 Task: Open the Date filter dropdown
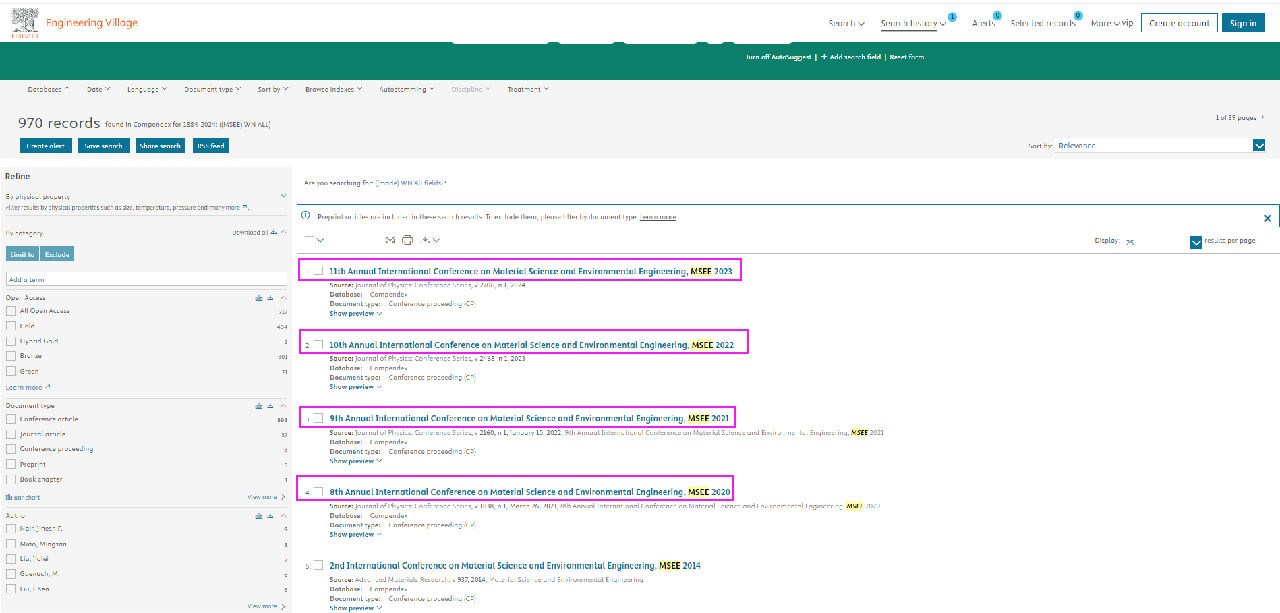99,89
